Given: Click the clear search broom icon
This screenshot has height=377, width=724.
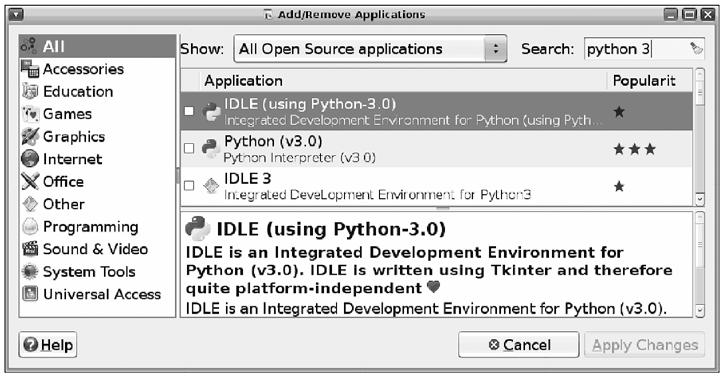Looking at the screenshot, I should (695, 49).
